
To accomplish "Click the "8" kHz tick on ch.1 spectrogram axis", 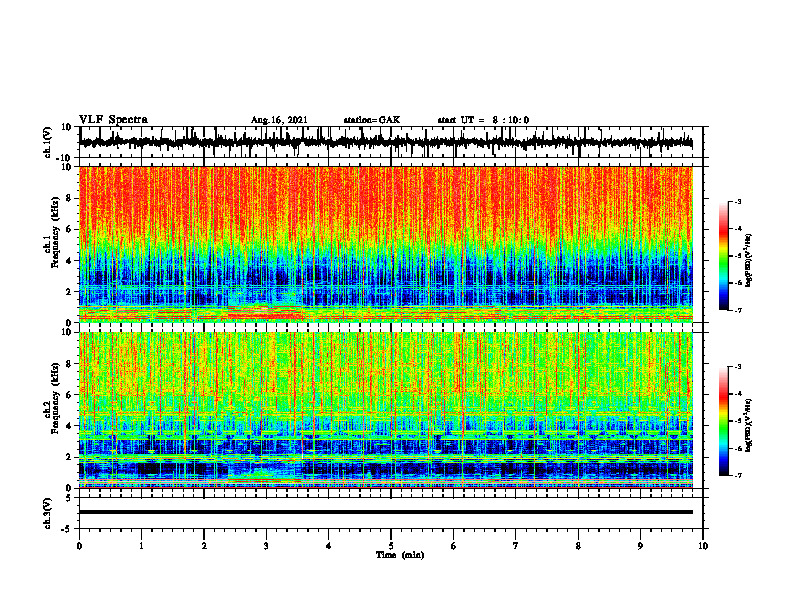I will [69, 198].
